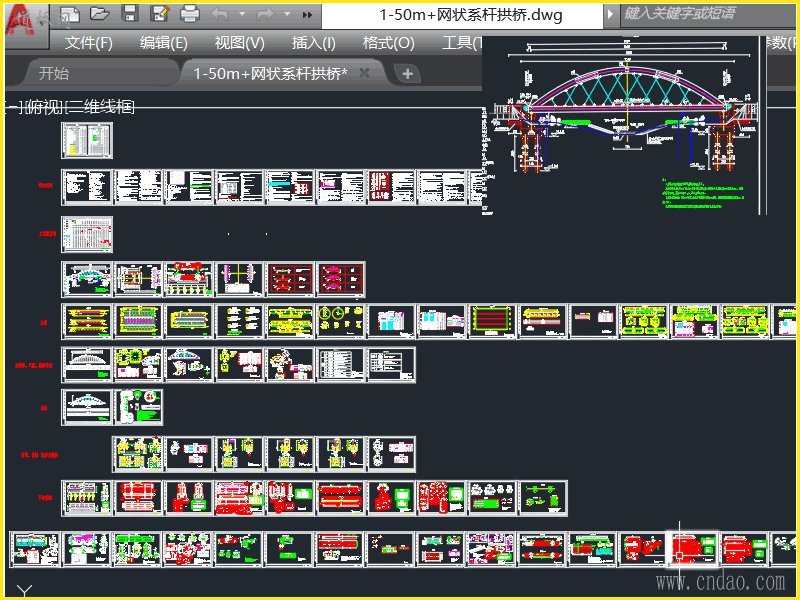Redo the previous action
Viewport: 800px width, 600px height.
265,14
